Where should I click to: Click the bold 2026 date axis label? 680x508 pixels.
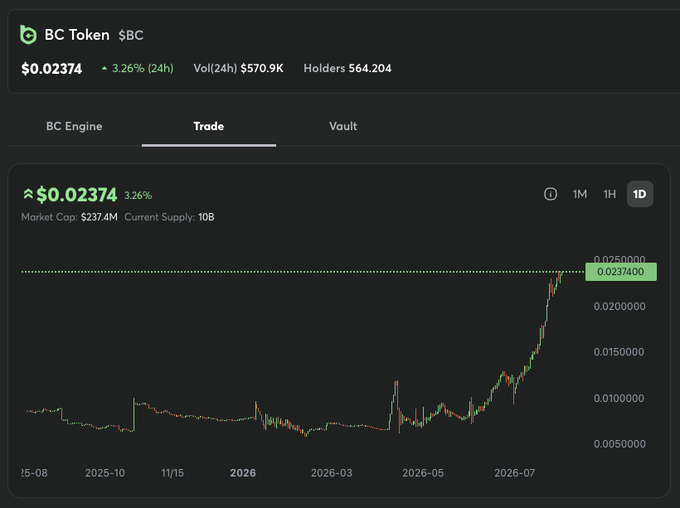(243, 473)
